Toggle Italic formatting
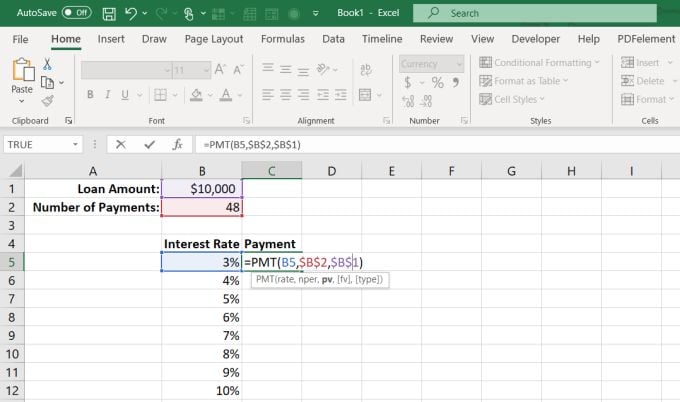This screenshot has height=402, width=680. click(109, 95)
